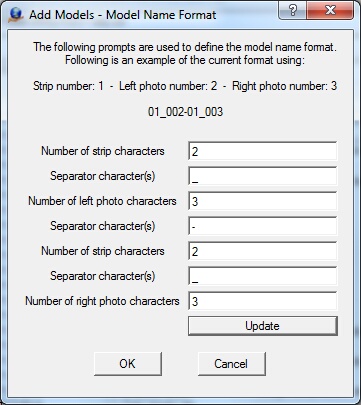Click the Add Models - Model Name Format title
The width and height of the screenshot is (361, 405).
click(x=123, y=15)
